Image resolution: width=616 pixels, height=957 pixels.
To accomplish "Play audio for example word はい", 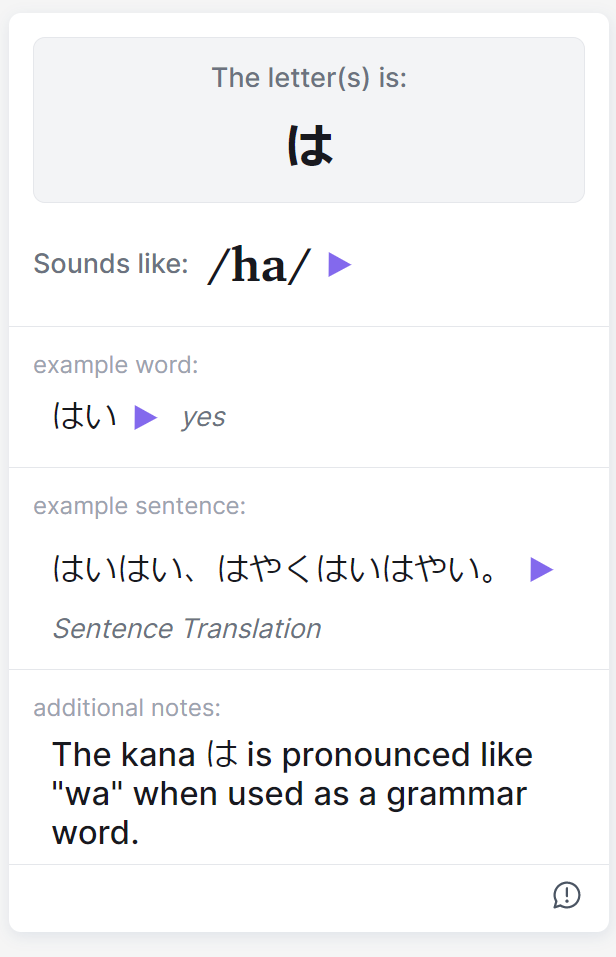I will [x=146, y=417].
